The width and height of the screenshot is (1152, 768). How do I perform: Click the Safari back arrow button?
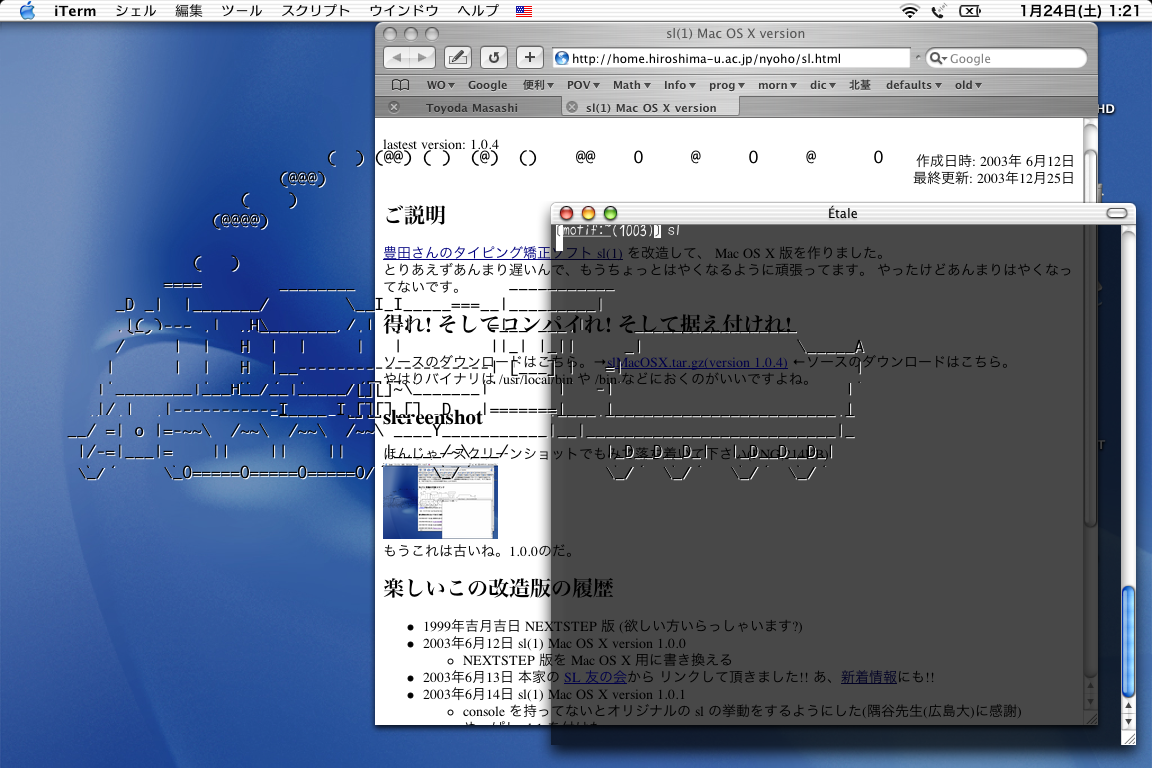tap(397, 58)
